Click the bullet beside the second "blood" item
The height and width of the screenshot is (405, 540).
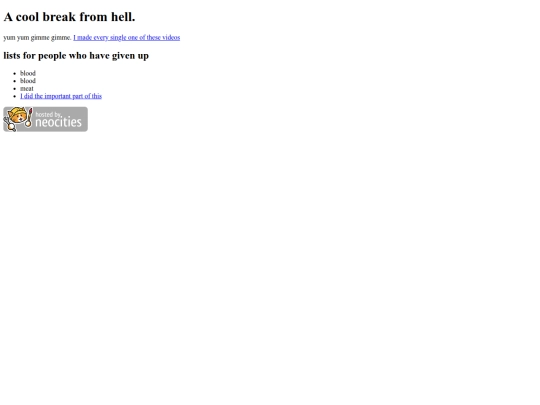tap(14, 81)
